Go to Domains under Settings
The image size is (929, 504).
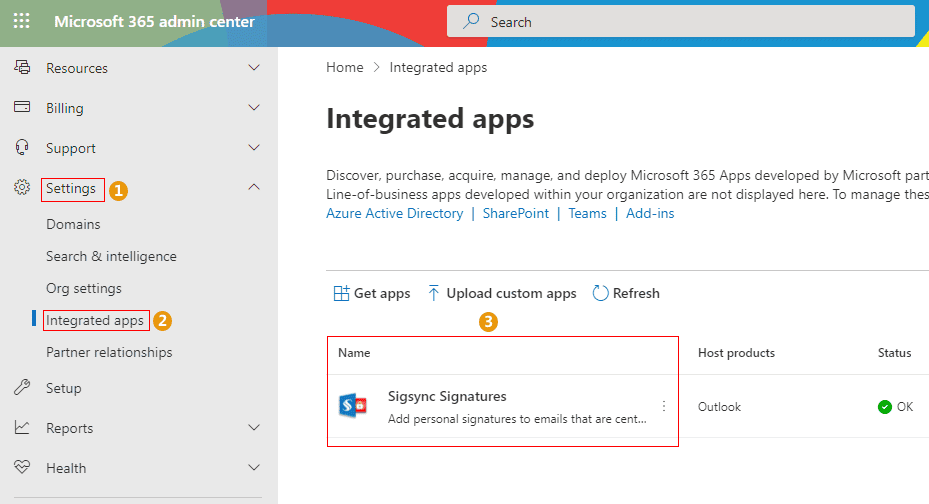click(73, 224)
